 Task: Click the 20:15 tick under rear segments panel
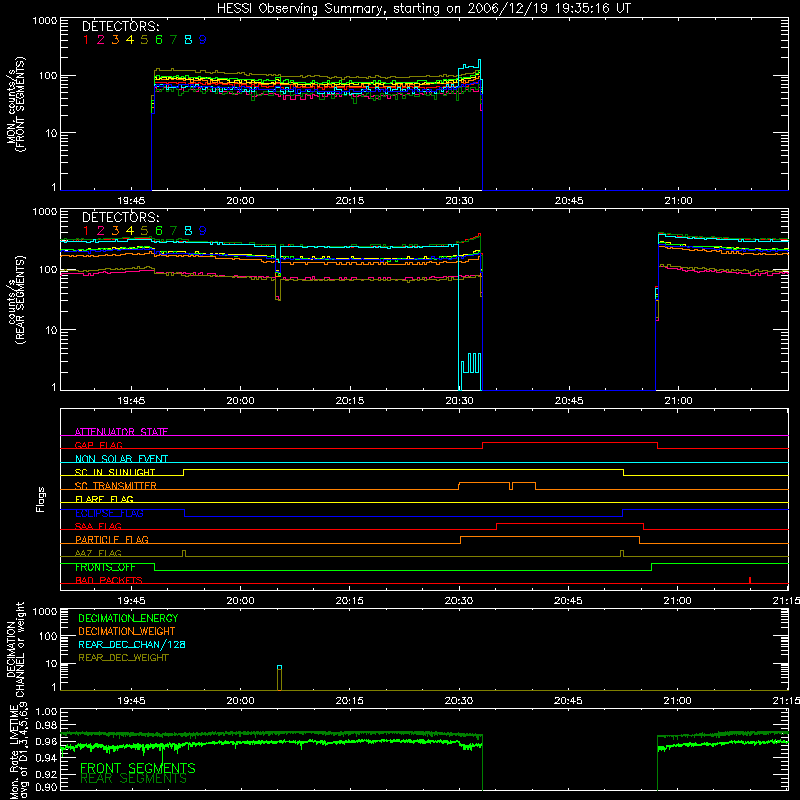click(x=350, y=401)
